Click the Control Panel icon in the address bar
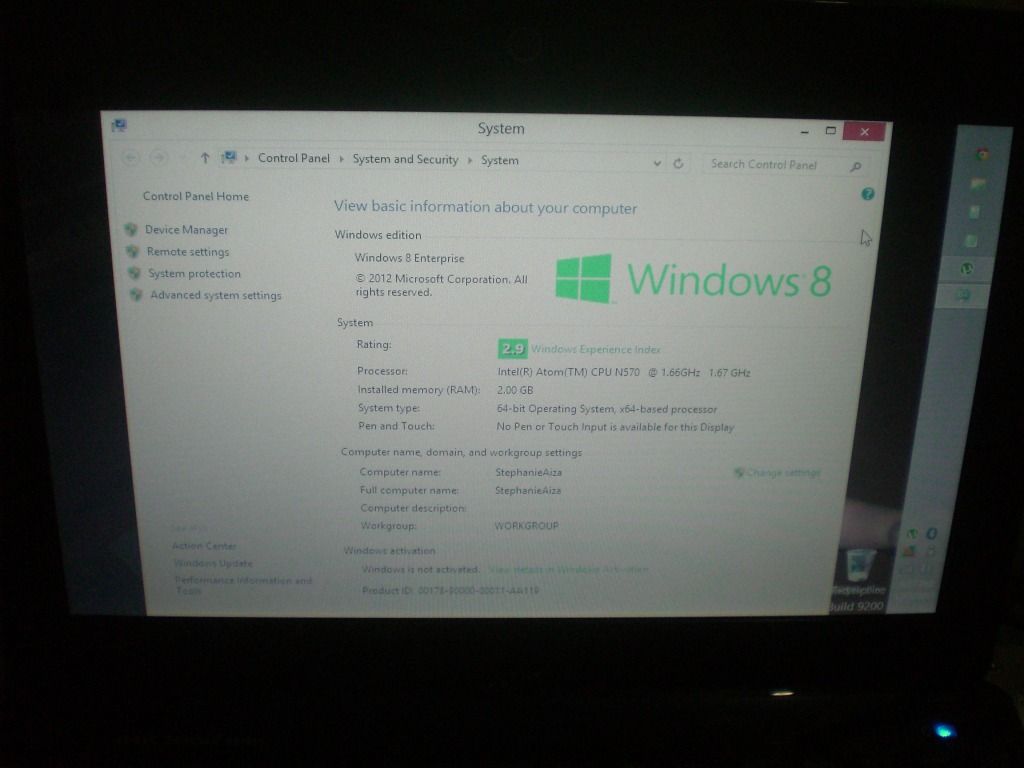Viewport: 1024px width, 768px height. click(229, 157)
